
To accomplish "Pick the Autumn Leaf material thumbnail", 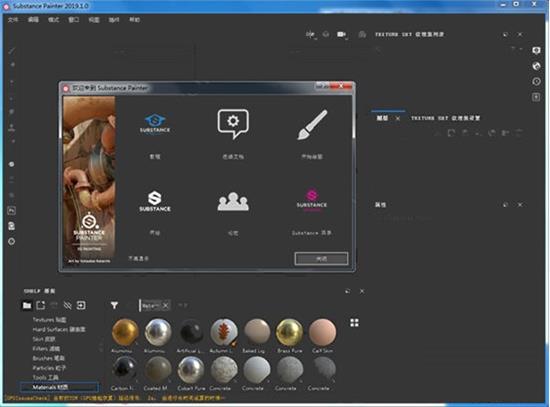I will tap(224, 332).
